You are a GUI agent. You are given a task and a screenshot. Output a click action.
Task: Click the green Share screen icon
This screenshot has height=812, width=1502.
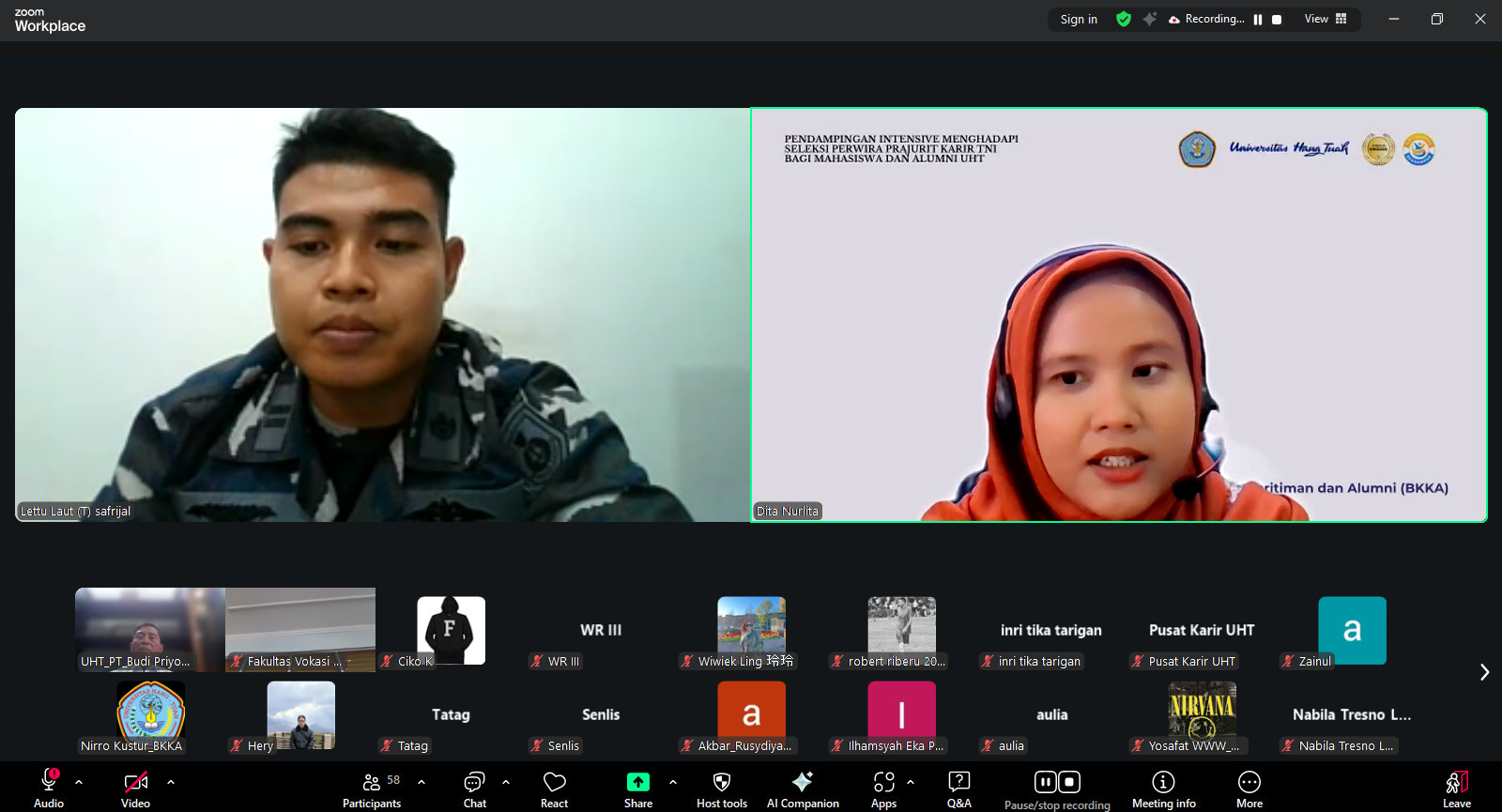pos(638,782)
